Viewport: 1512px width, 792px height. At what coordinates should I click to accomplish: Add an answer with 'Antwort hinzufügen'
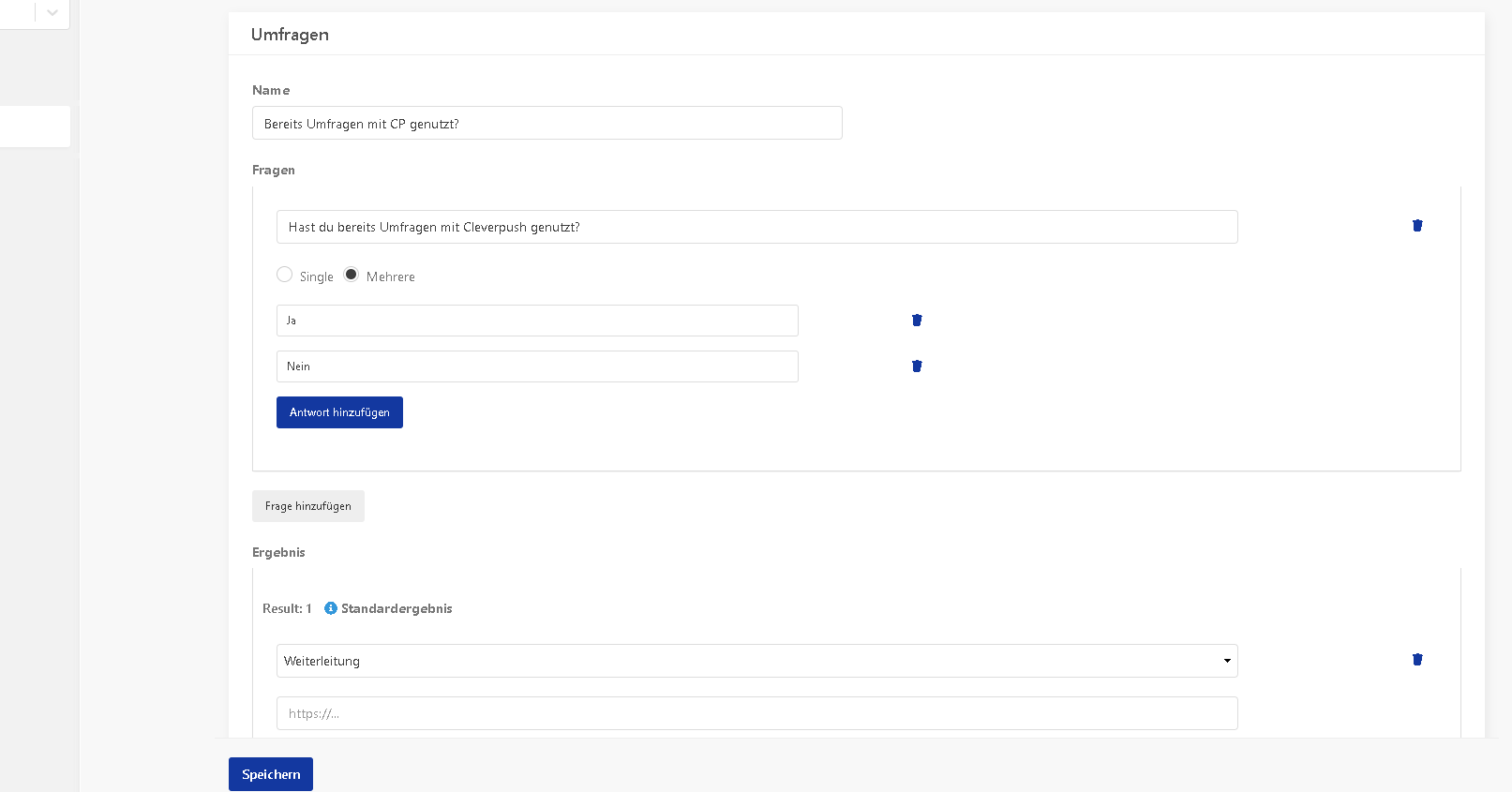click(339, 412)
